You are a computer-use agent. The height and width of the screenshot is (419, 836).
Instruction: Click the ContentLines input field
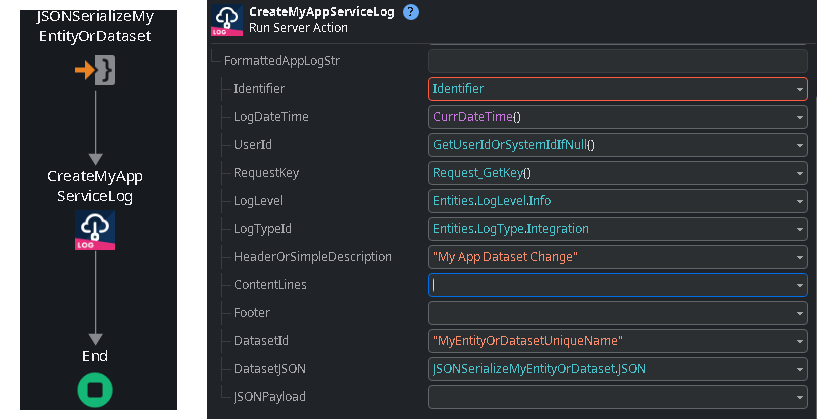click(x=617, y=285)
